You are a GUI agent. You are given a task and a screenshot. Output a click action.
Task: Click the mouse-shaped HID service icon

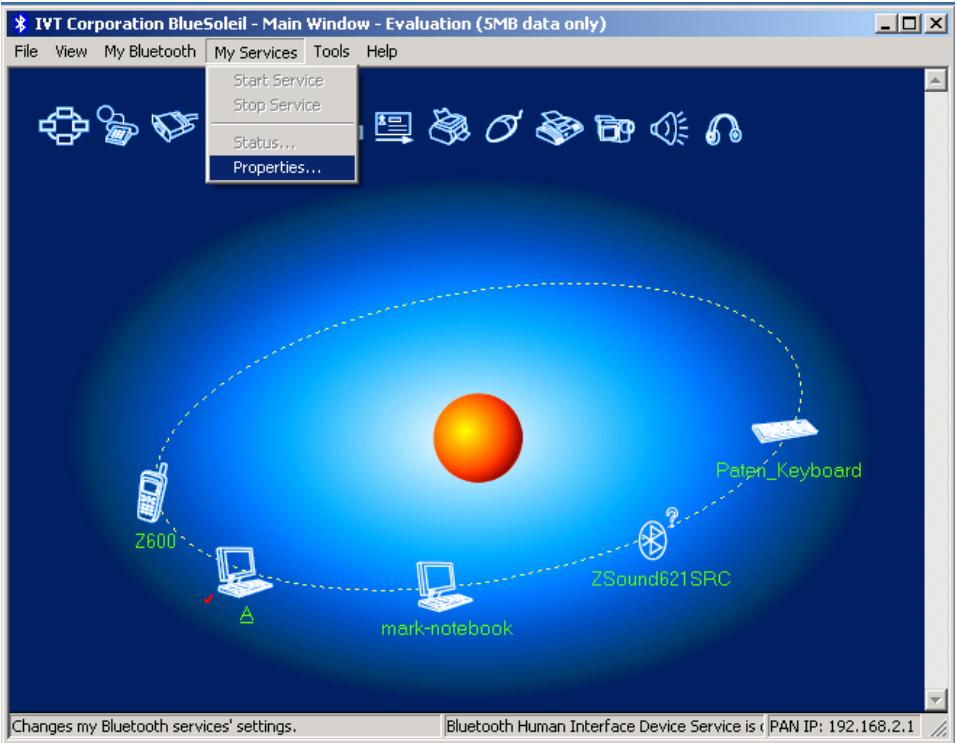click(504, 127)
